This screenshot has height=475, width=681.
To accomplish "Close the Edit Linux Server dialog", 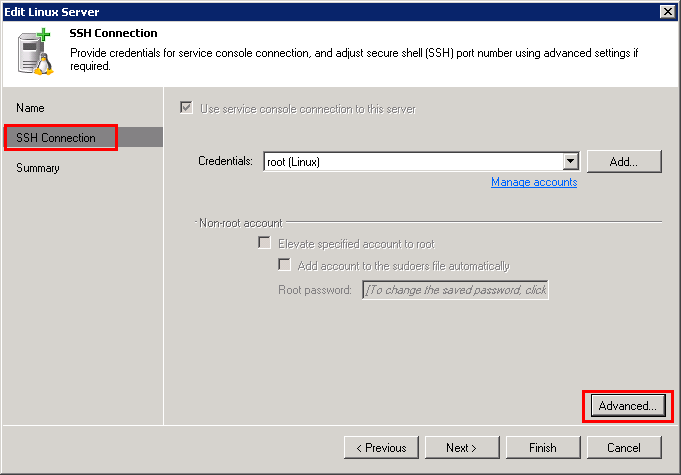I will click(x=667, y=10).
